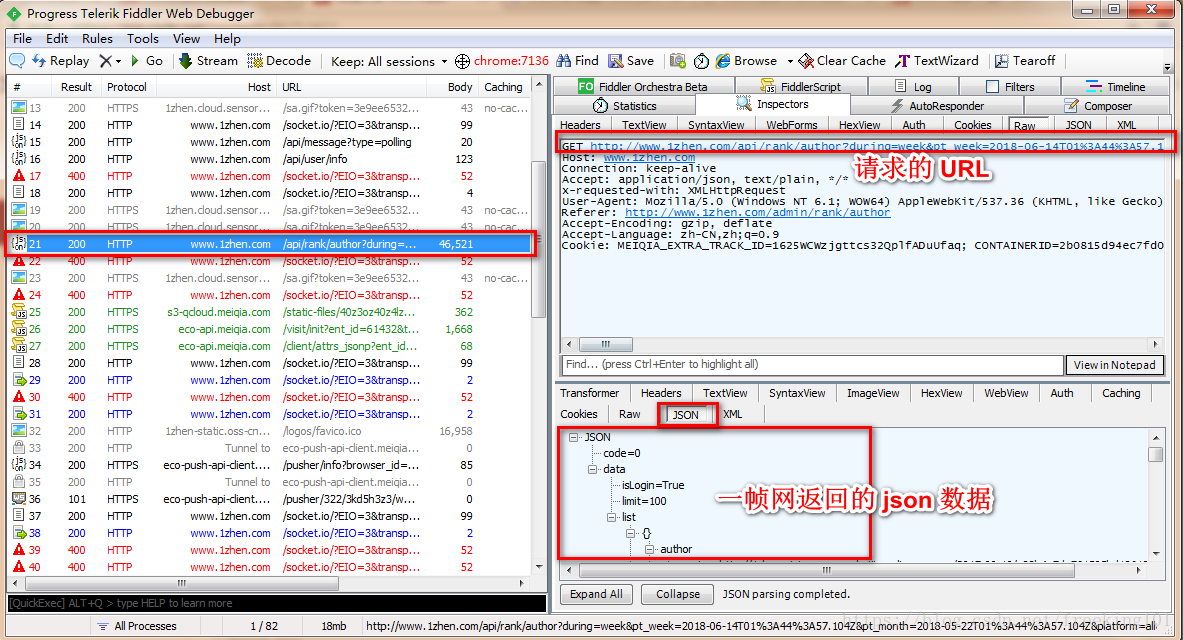Select request WebForms inspector tab
Image resolution: width=1183 pixels, height=640 pixels.
[791, 125]
